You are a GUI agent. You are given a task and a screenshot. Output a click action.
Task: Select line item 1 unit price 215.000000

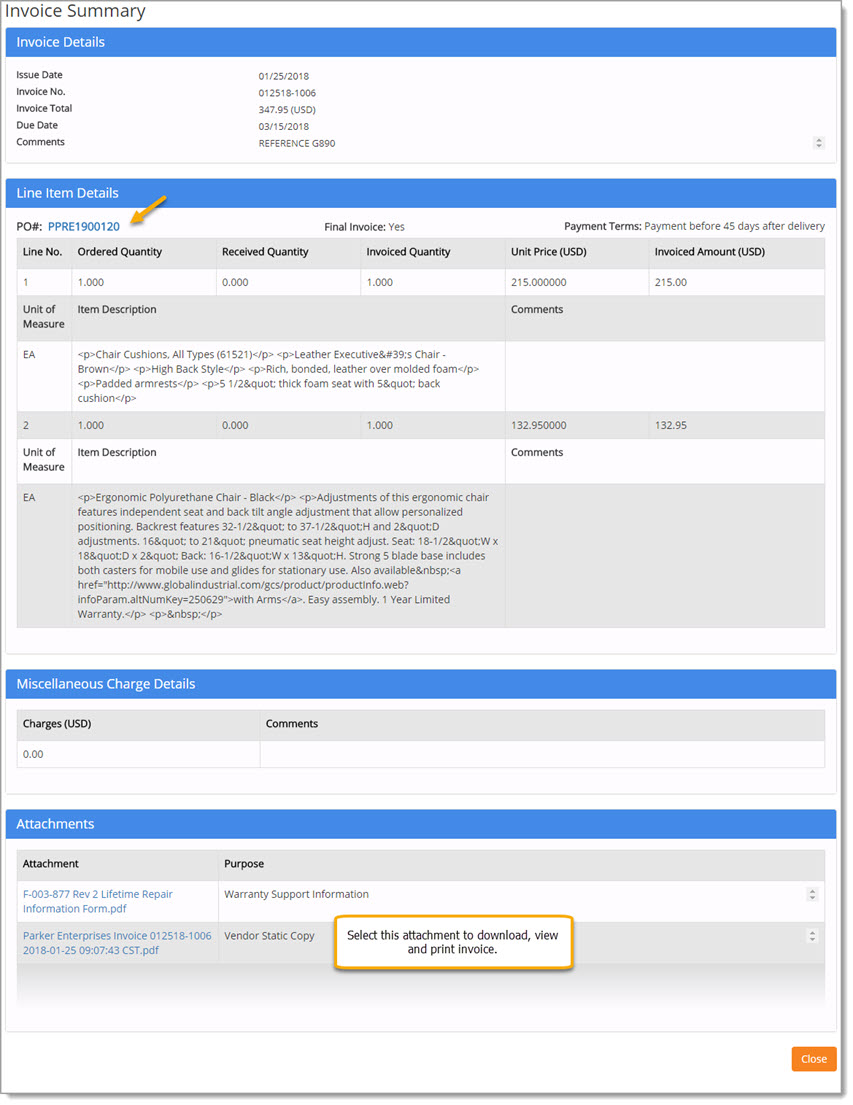[539, 282]
